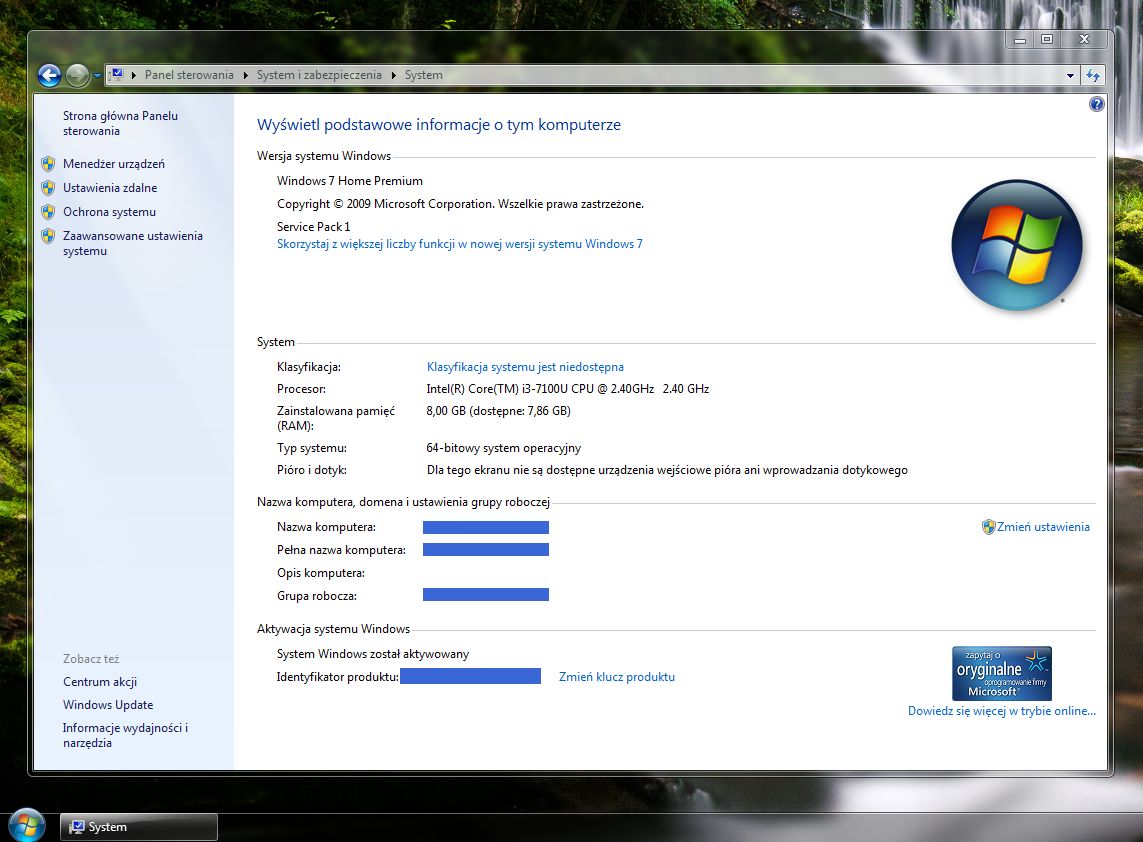Open Windows Update link
Viewport: 1143px width, 842px height.
coord(108,705)
